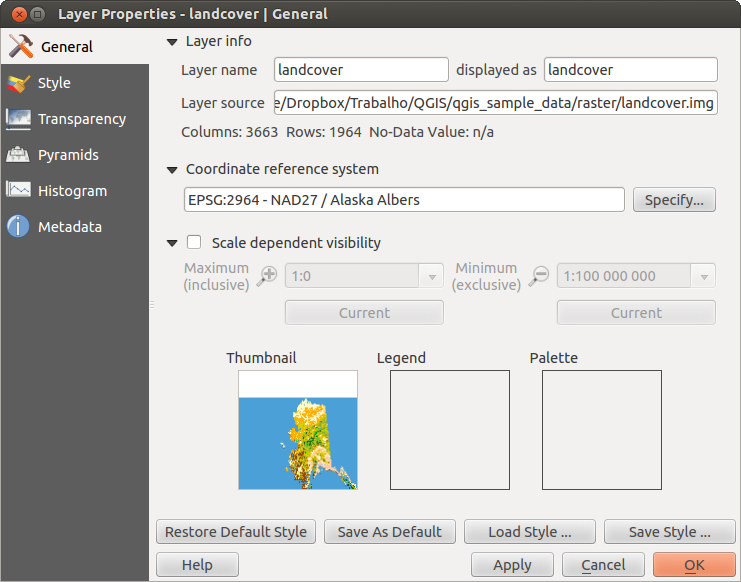Click the Style paintbrush icon

point(18,83)
